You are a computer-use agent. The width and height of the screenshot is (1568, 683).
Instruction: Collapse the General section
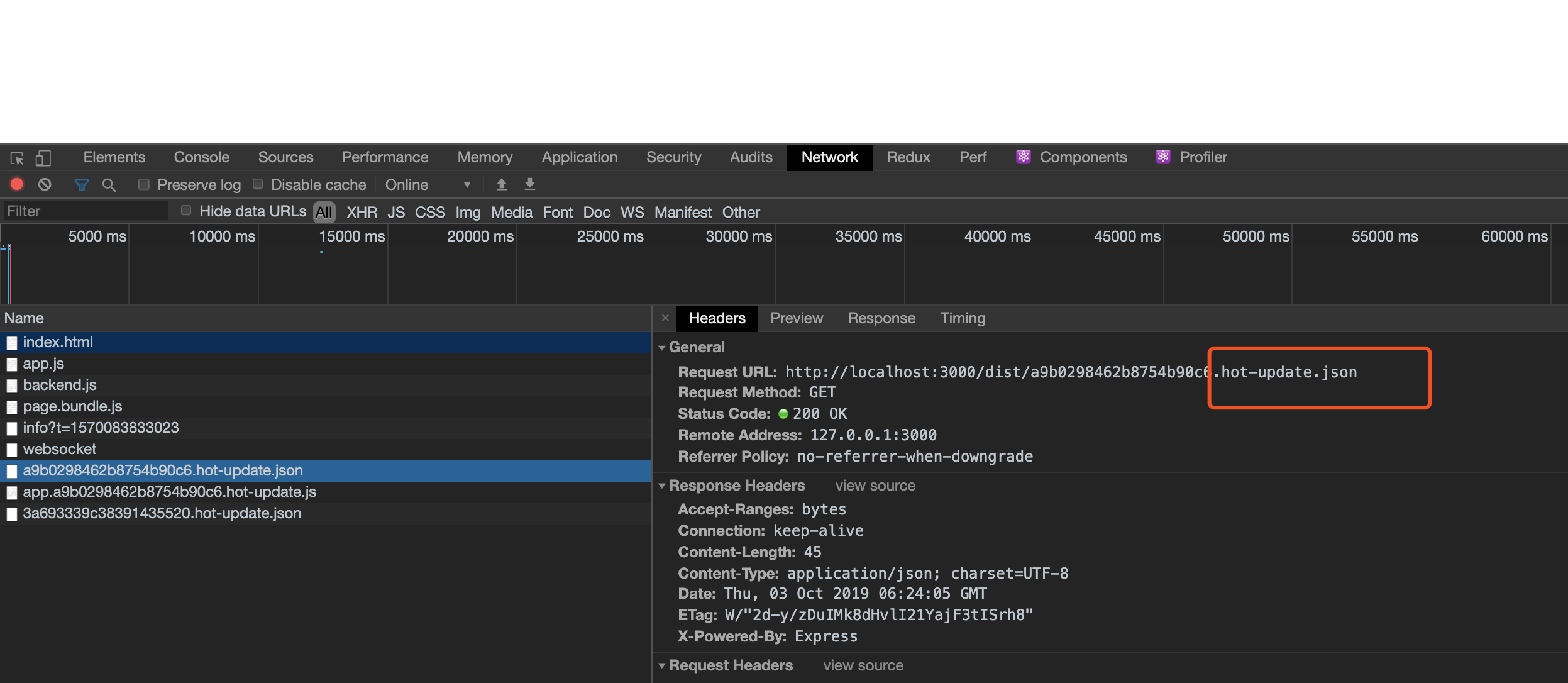click(x=662, y=348)
